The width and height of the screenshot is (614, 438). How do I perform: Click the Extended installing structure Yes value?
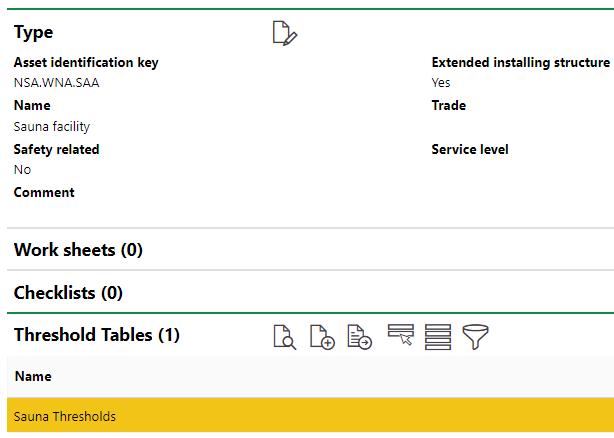click(x=441, y=83)
